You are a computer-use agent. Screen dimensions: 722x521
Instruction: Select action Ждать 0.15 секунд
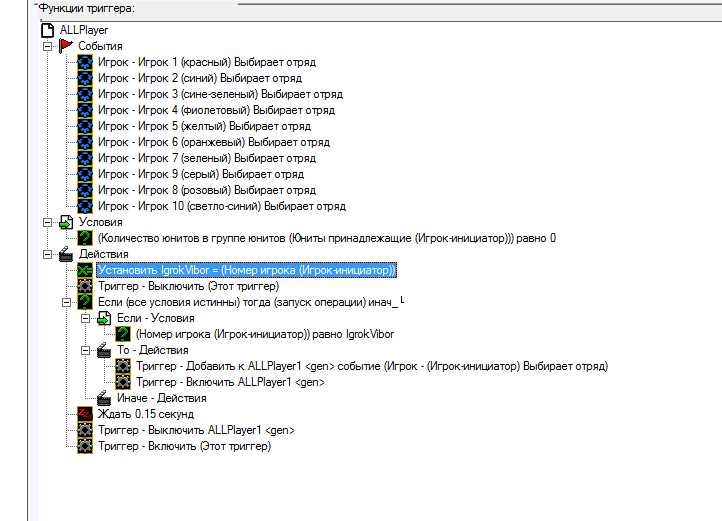[x=146, y=414]
